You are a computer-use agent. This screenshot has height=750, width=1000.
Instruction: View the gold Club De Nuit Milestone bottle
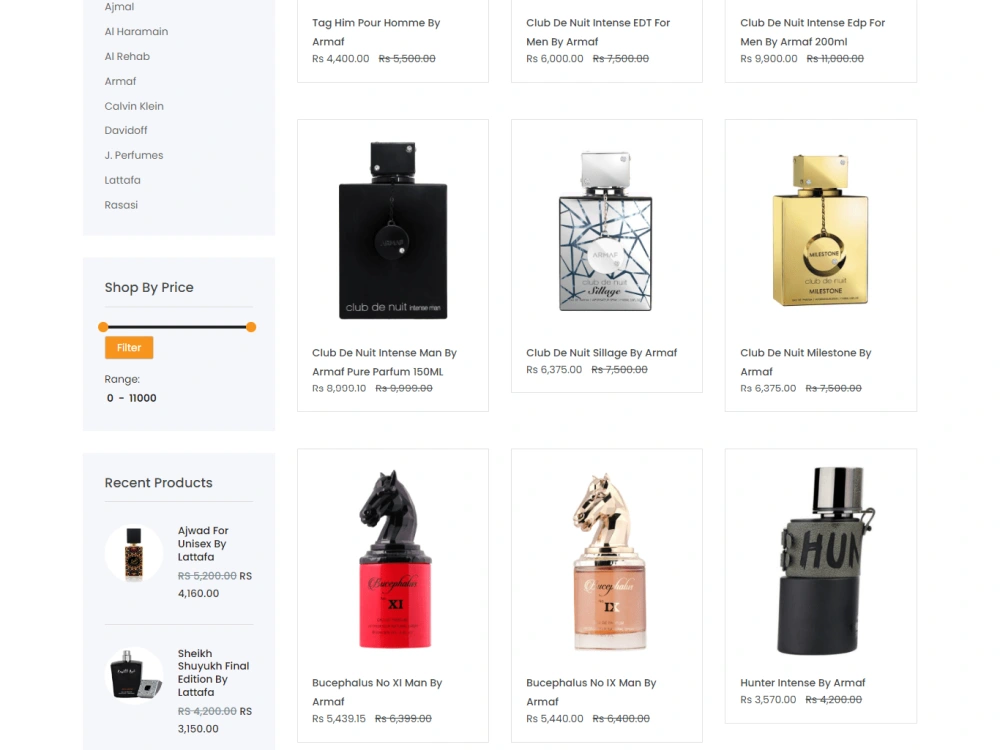(x=821, y=230)
